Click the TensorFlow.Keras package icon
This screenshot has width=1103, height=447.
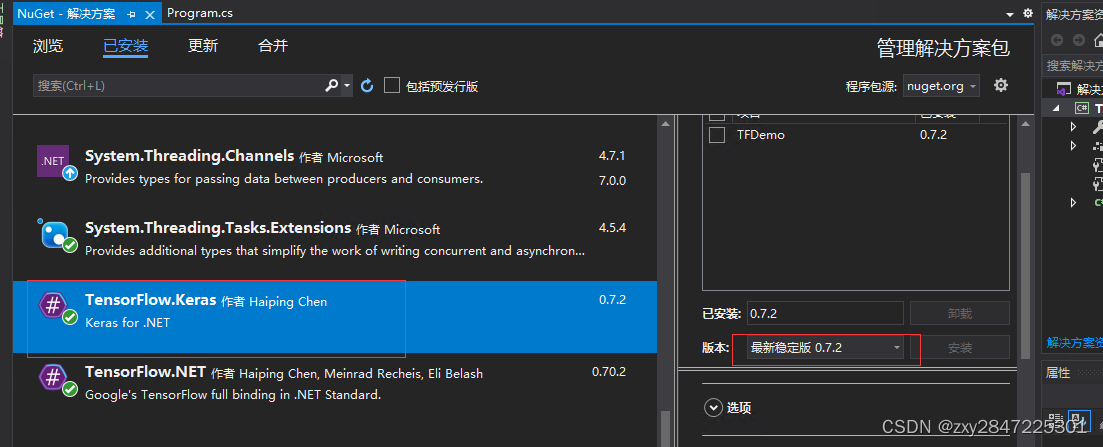56,306
